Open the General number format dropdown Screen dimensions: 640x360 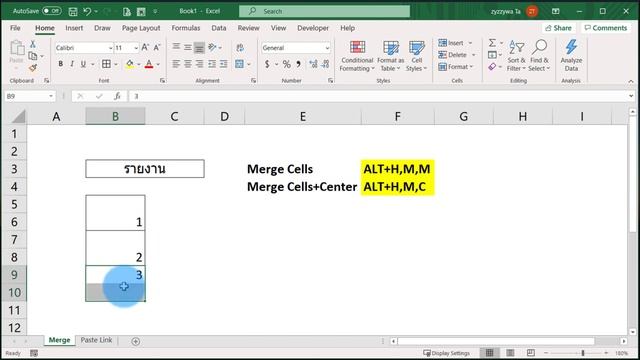[x=327, y=48]
